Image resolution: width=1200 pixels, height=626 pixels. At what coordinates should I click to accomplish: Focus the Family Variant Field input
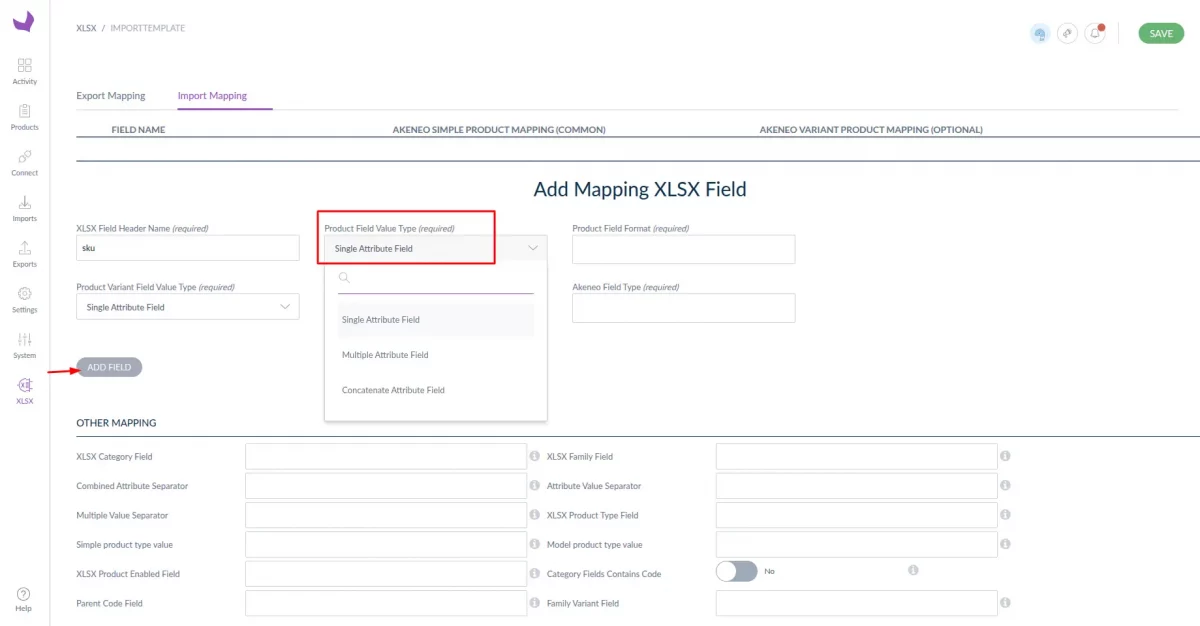(857, 603)
